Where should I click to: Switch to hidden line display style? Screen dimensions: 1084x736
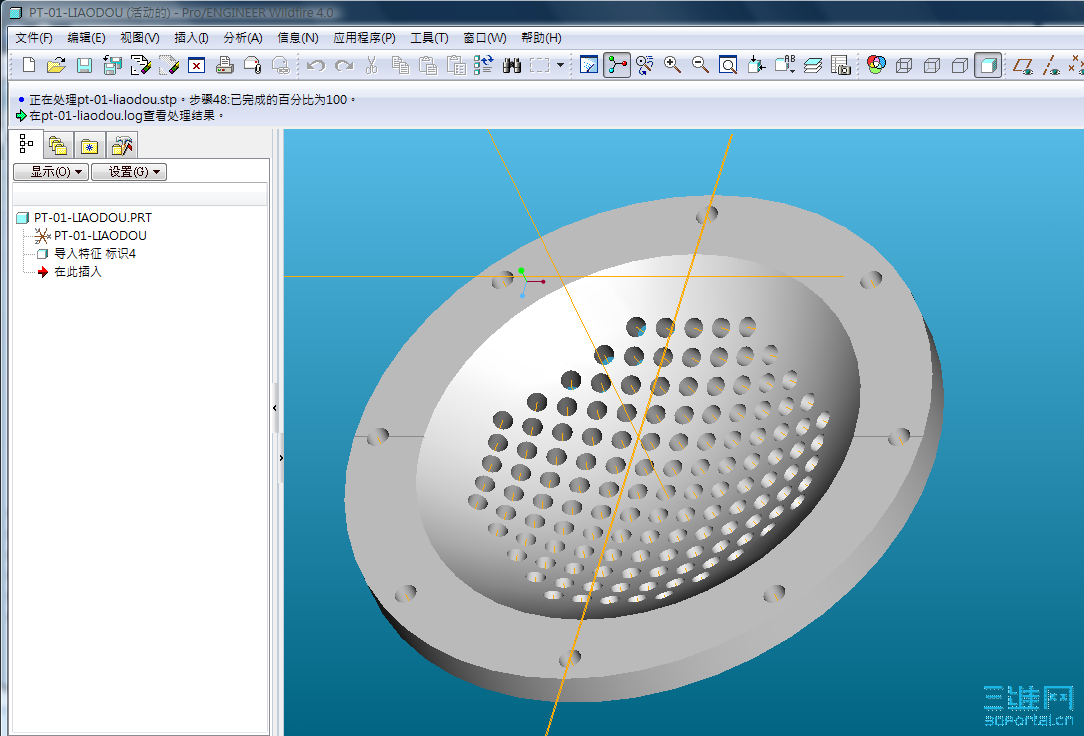[932, 65]
